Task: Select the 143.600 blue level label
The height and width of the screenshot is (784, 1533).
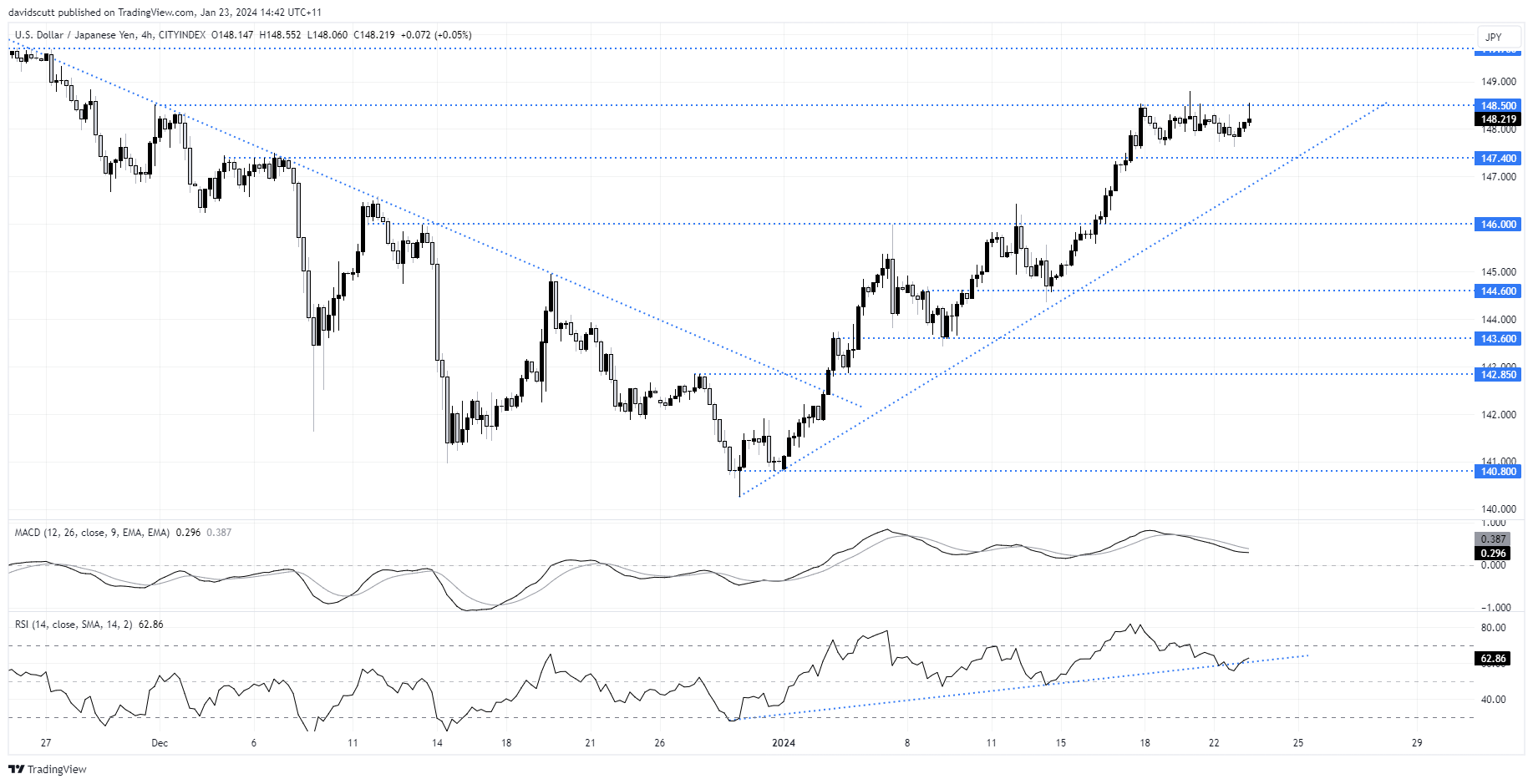Action: pos(1499,339)
